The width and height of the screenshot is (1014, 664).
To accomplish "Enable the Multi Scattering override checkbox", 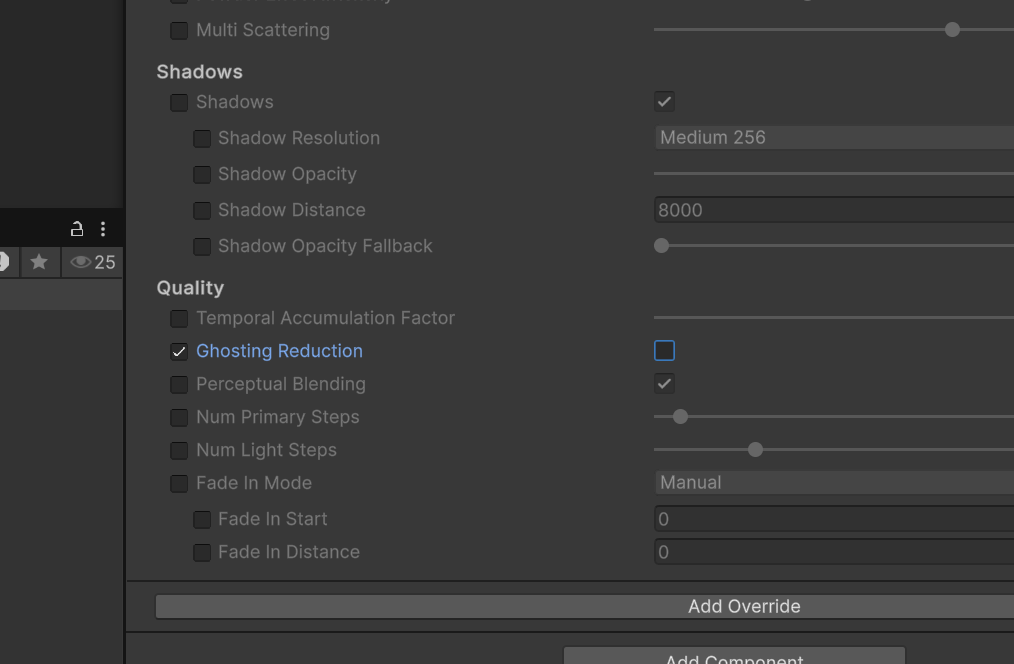I will point(179,30).
